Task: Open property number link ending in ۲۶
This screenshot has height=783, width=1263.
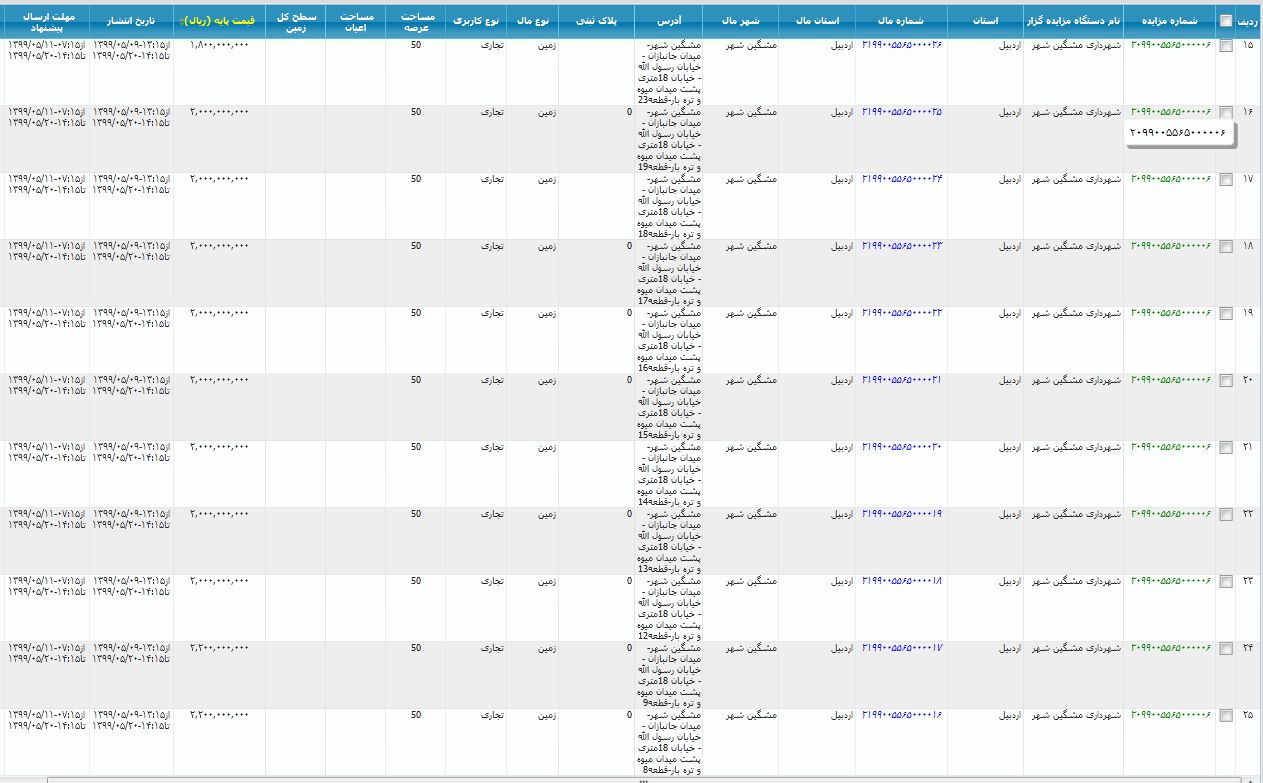Action: (902, 45)
